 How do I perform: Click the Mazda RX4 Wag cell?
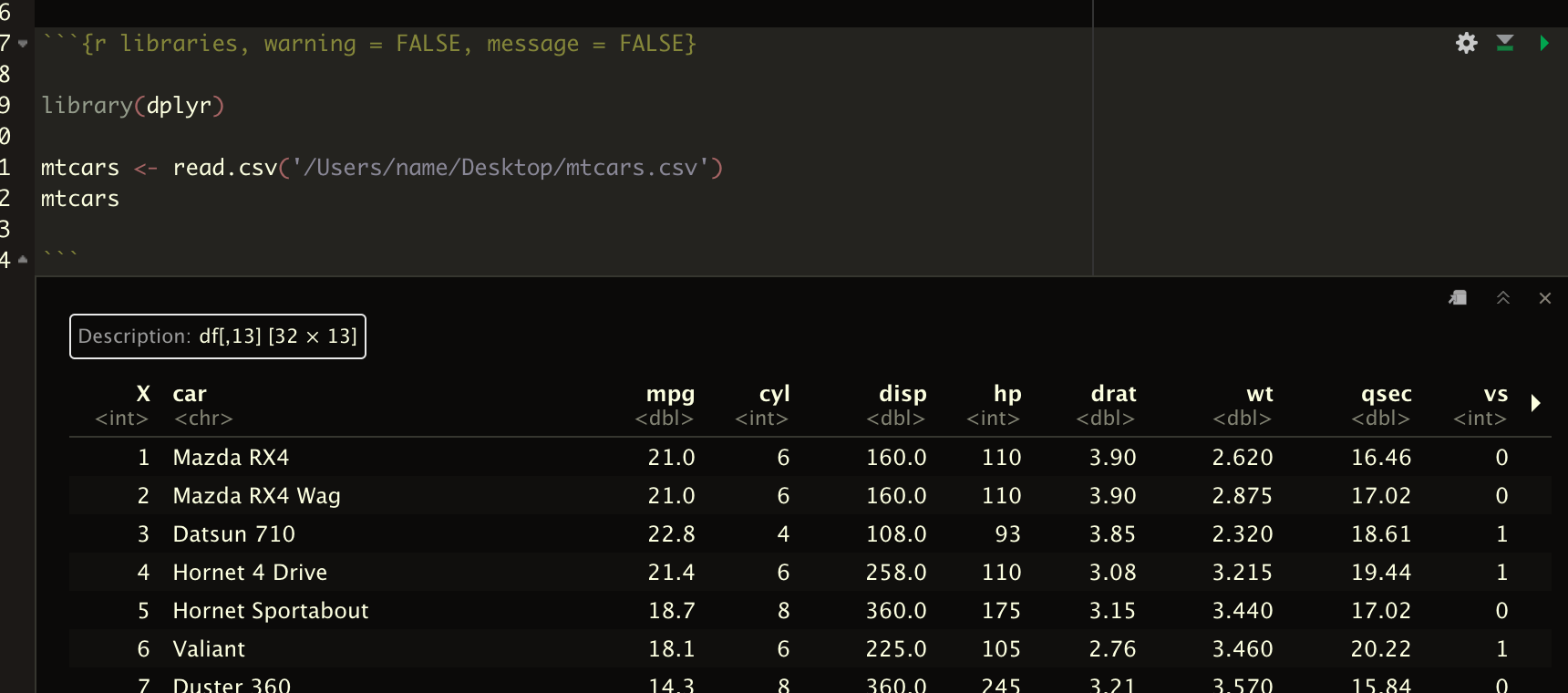pos(256,496)
